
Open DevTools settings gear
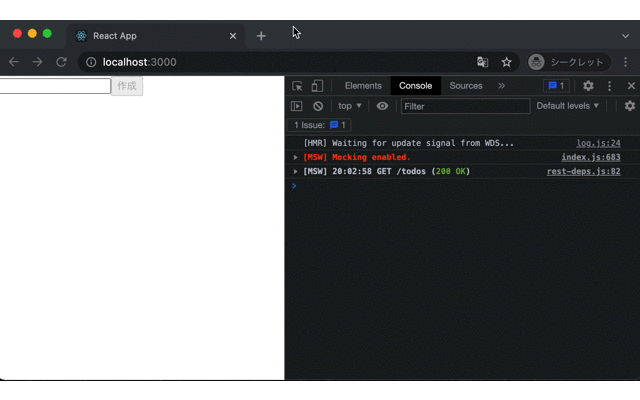click(x=588, y=86)
